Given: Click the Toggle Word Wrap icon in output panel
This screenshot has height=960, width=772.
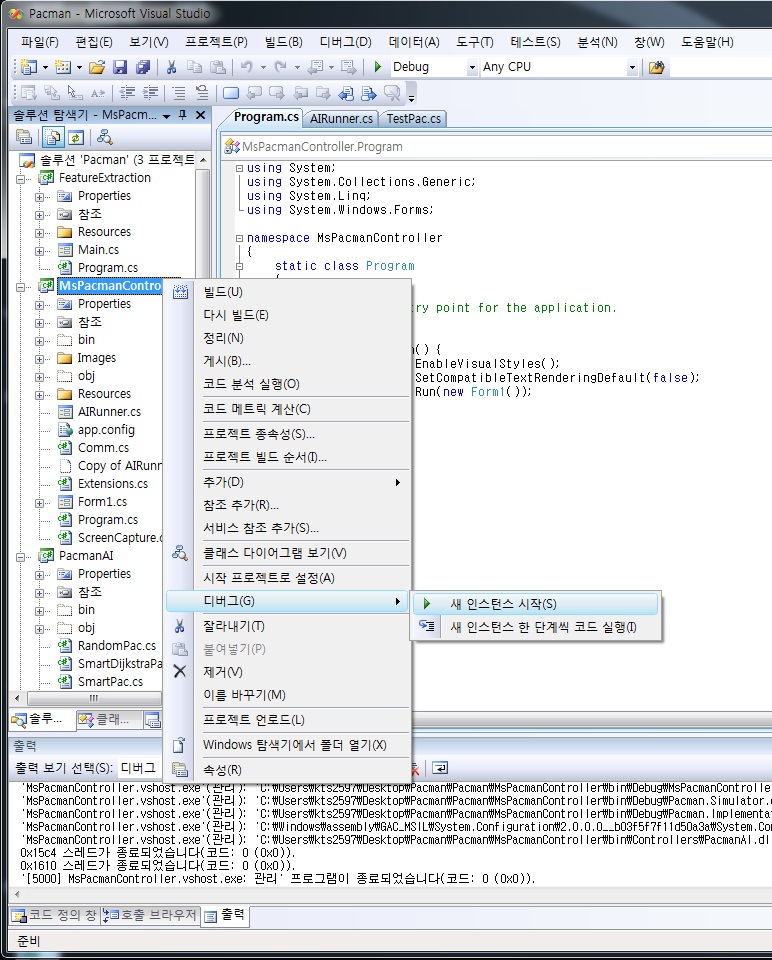Looking at the screenshot, I should 439,768.
